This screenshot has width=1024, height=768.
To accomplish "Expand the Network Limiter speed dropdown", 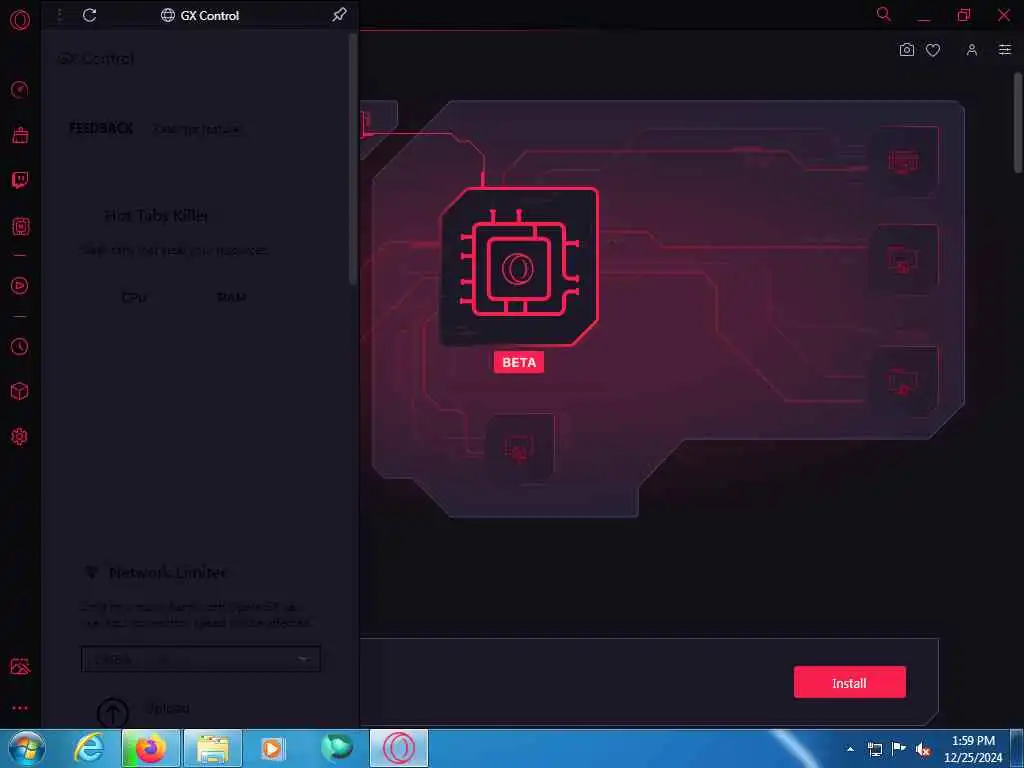I will (x=201, y=659).
